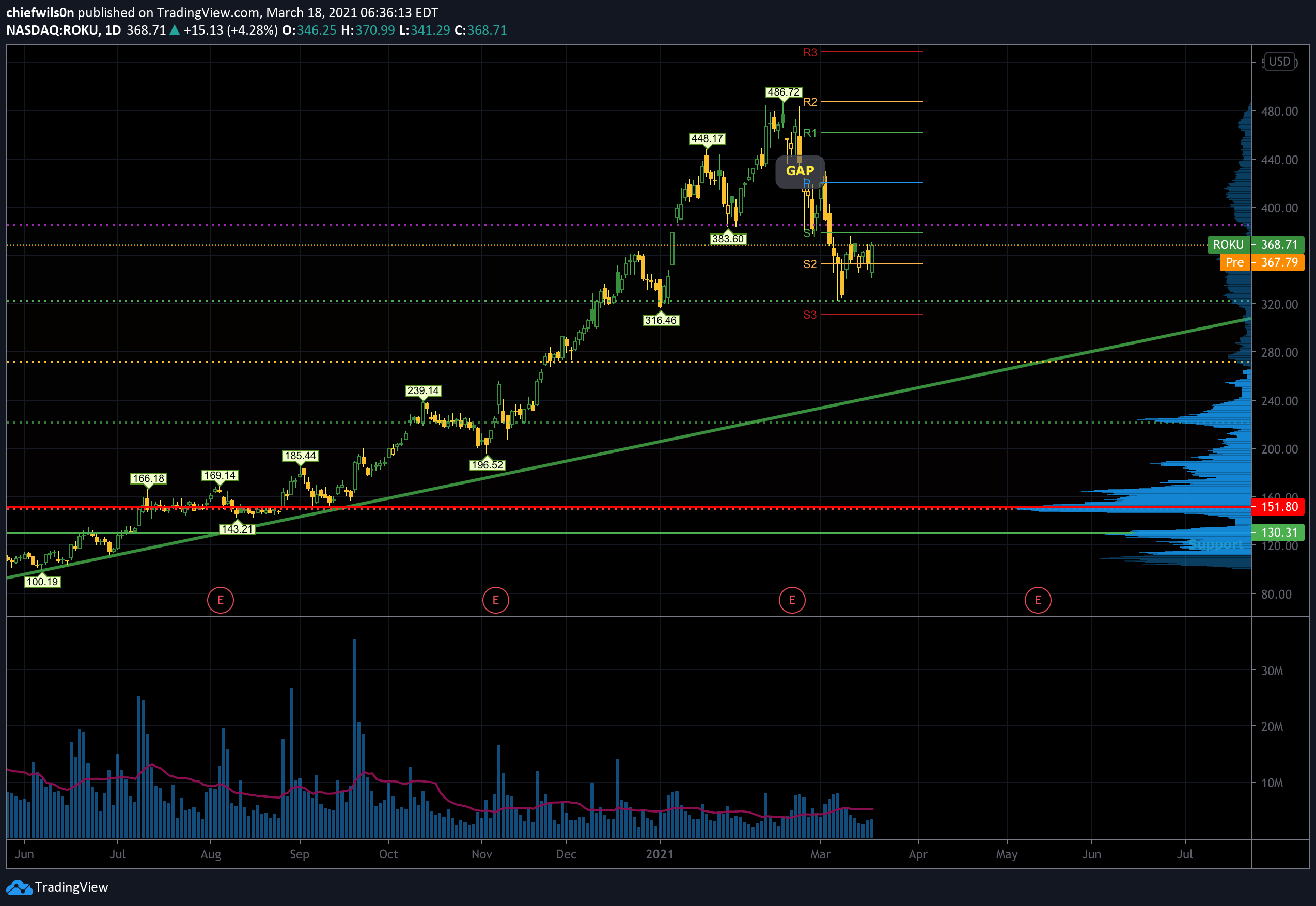Screen dimensions: 1316x906
Task: Click the 169.14 pivot high label
Action: tap(220, 475)
